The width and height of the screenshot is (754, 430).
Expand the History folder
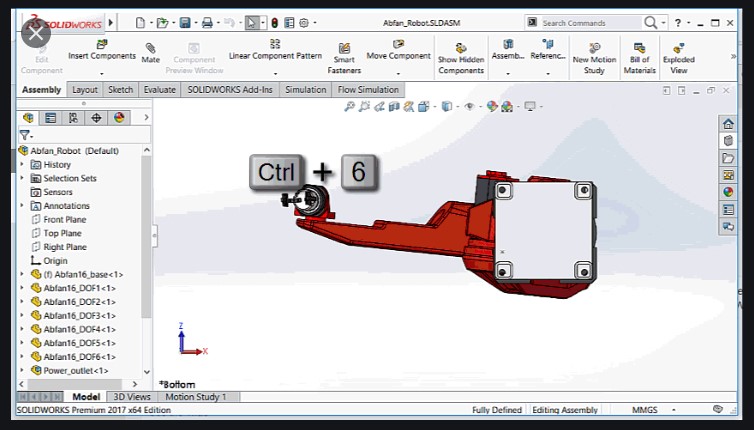click(22, 164)
